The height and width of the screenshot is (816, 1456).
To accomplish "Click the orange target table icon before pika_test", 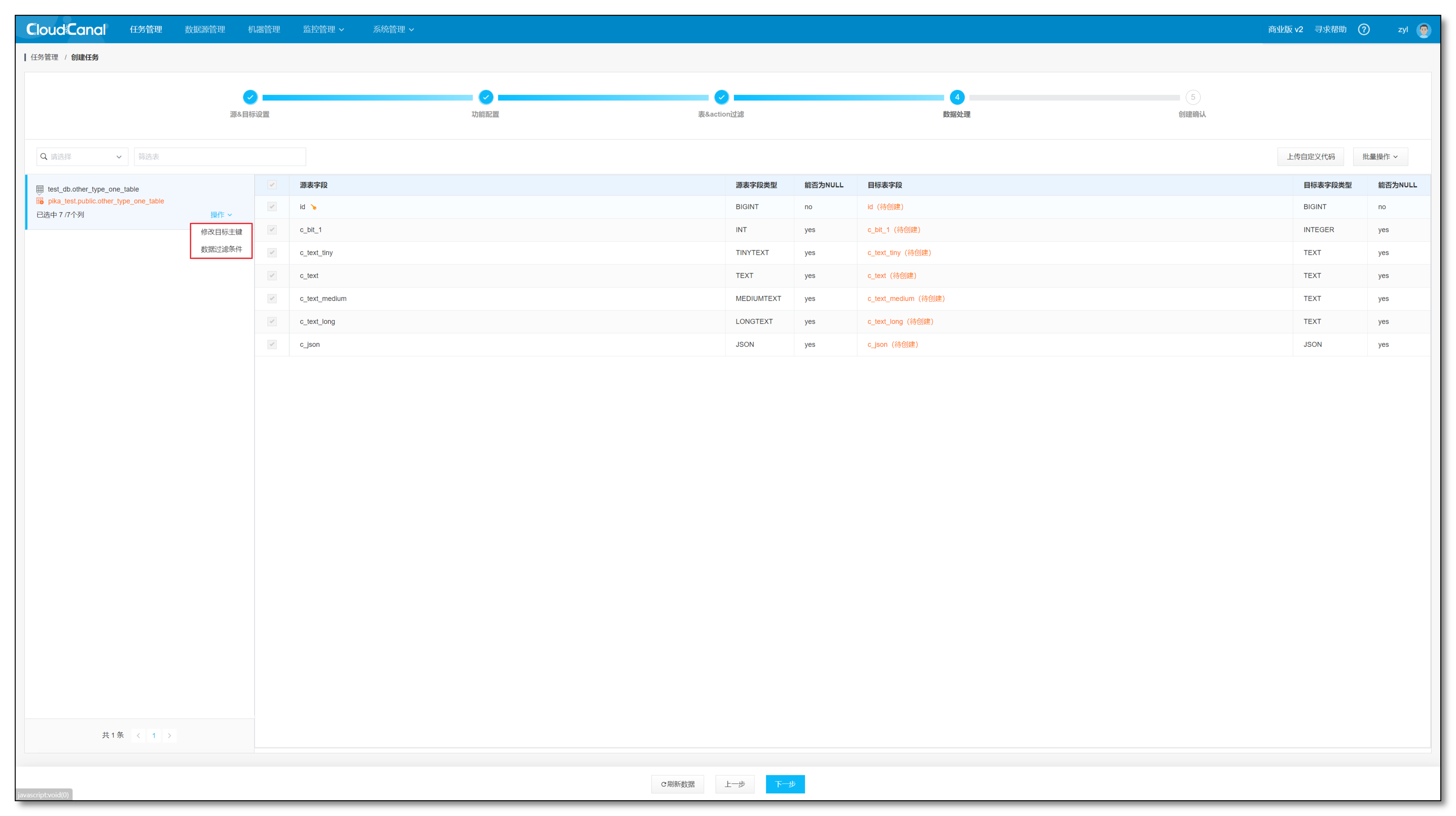I will 40,201.
